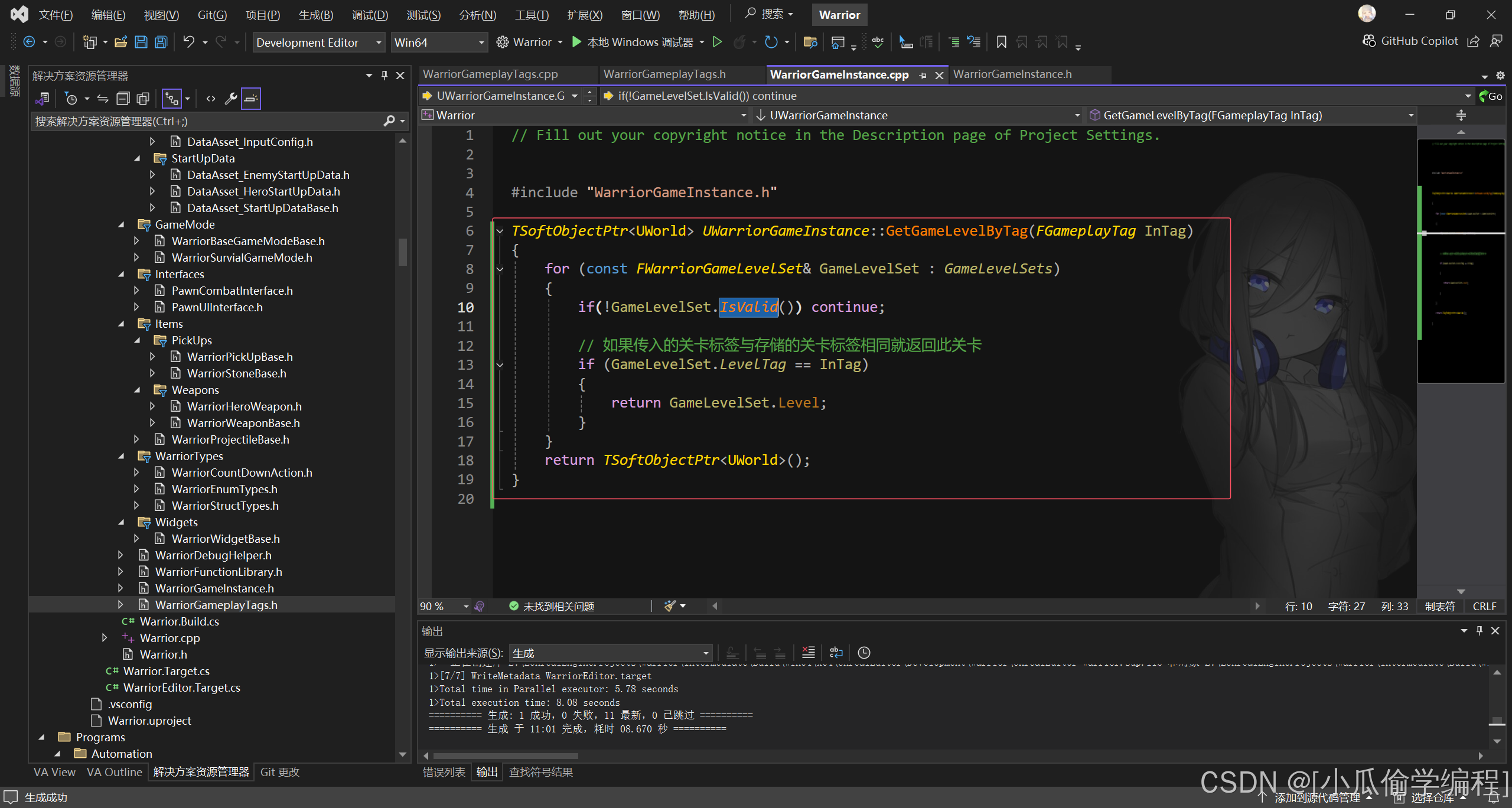Start 本地 Windows 调试器 debugging

click(638, 42)
